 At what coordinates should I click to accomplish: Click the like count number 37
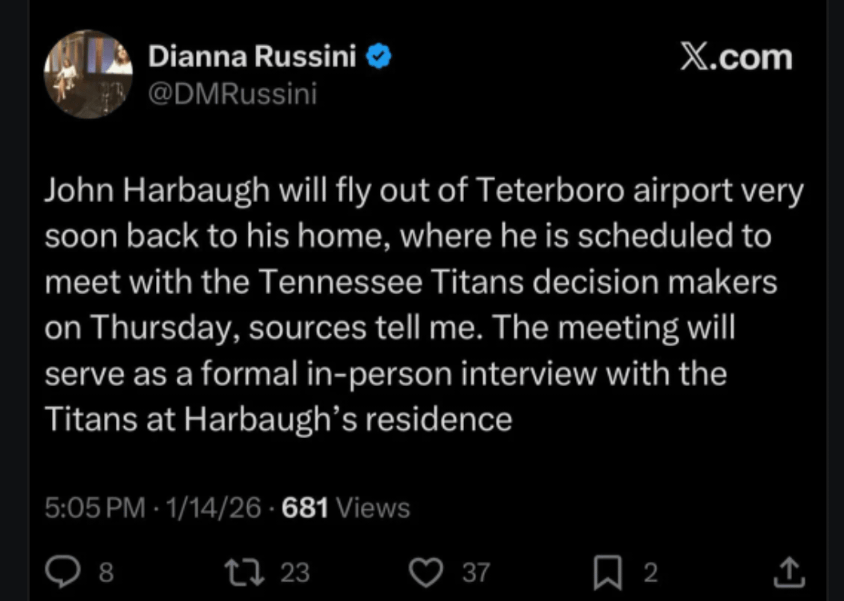point(475,573)
